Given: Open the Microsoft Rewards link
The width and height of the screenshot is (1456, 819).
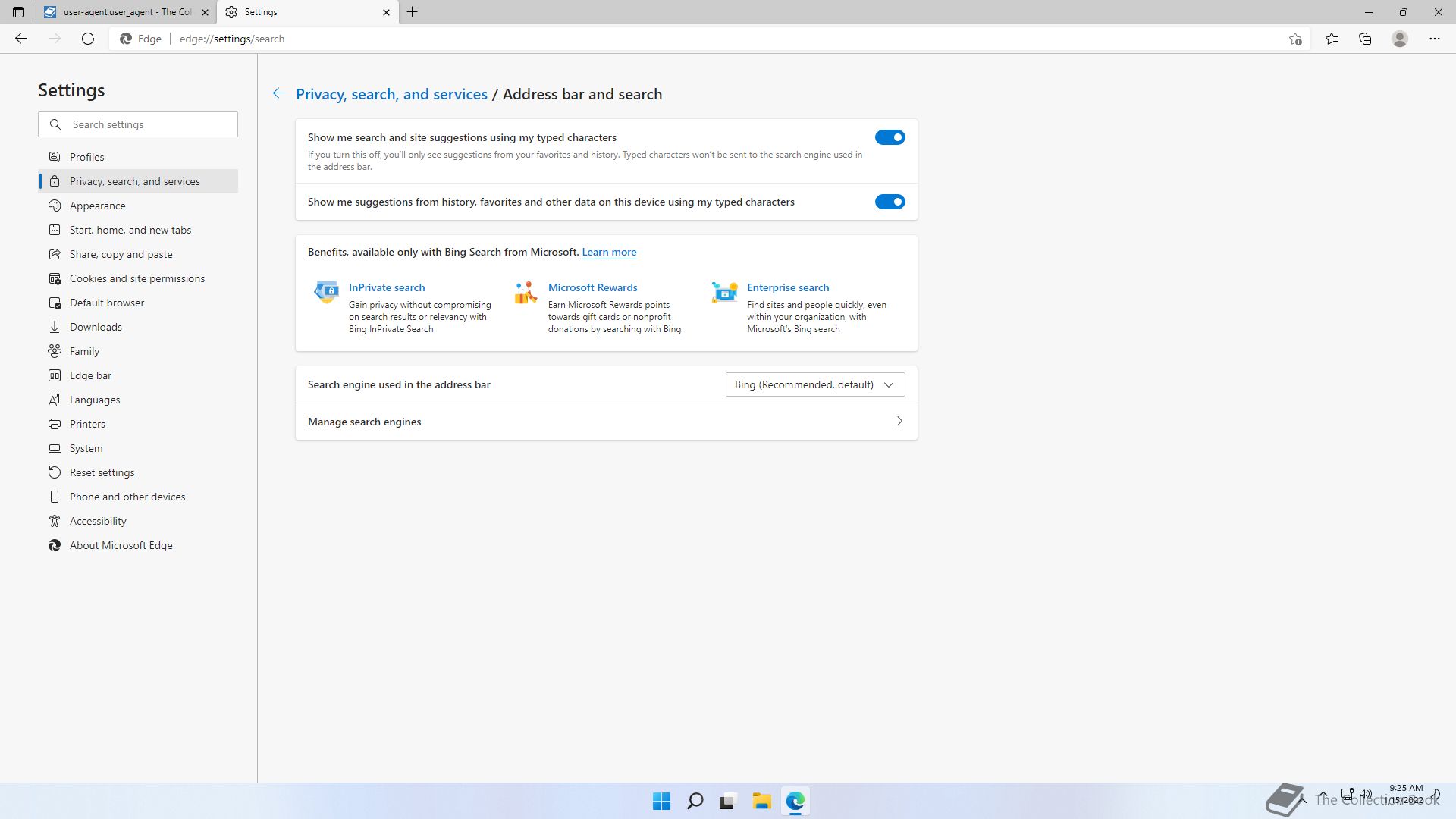Looking at the screenshot, I should (x=592, y=287).
